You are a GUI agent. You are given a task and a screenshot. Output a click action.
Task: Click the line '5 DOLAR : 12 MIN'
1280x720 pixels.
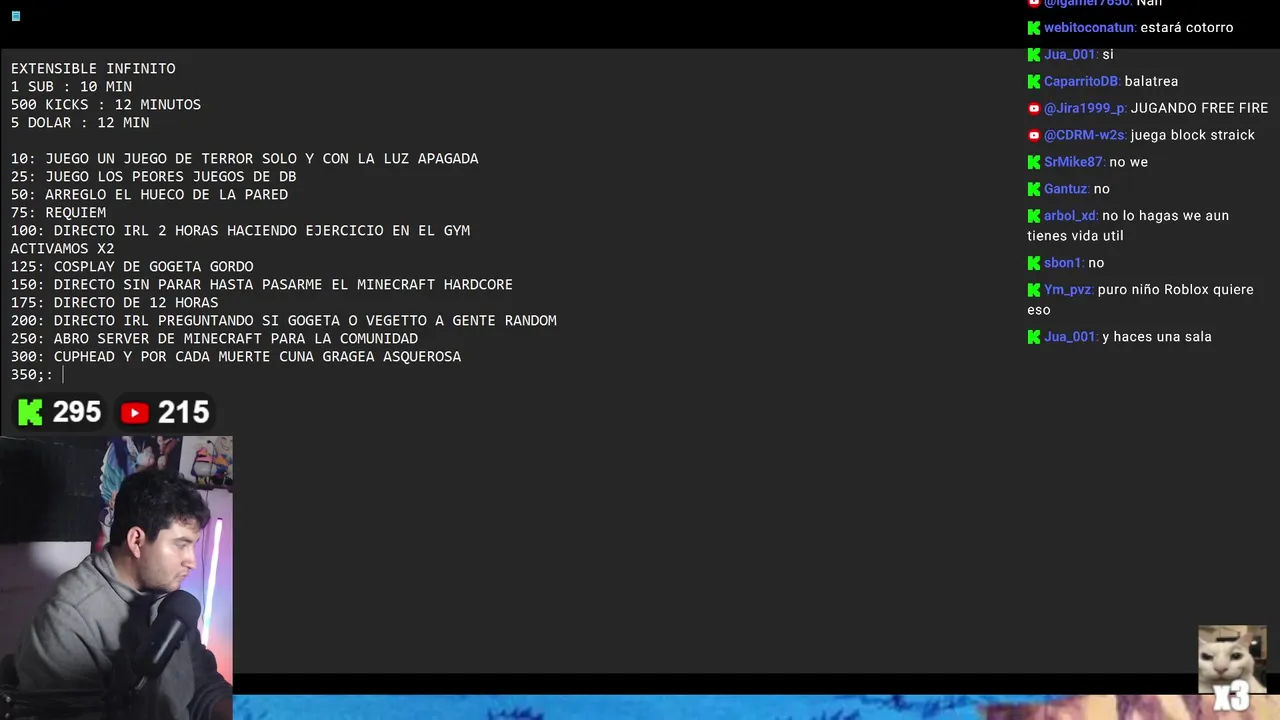[x=80, y=123]
